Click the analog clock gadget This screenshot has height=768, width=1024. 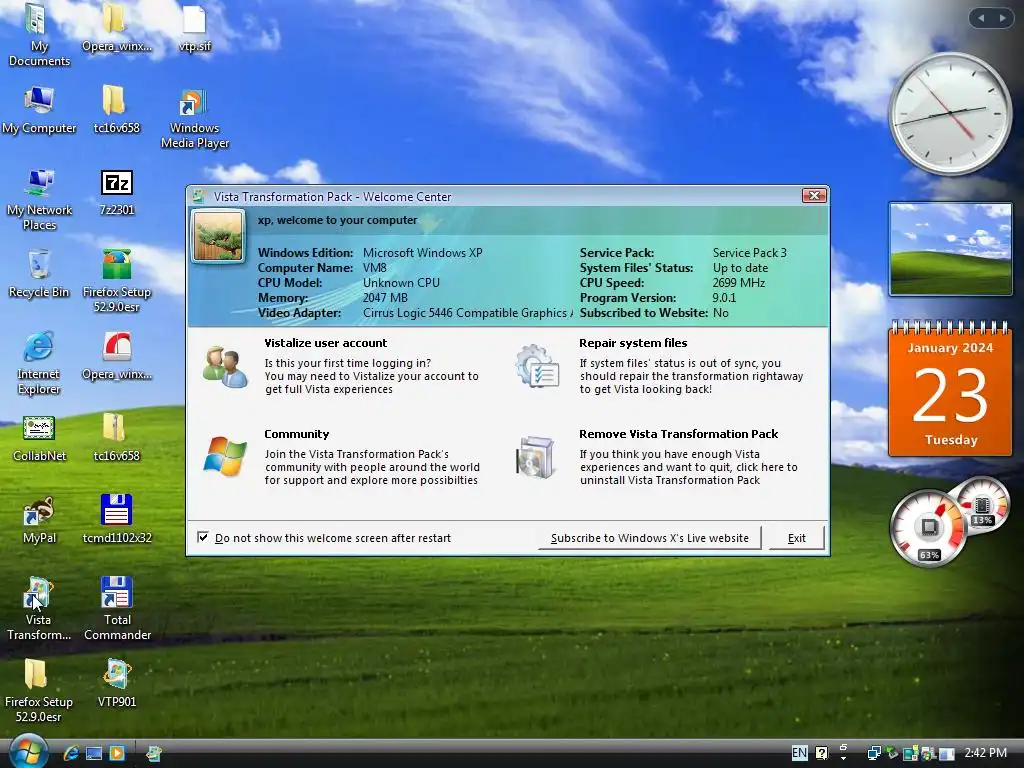point(950,114)
